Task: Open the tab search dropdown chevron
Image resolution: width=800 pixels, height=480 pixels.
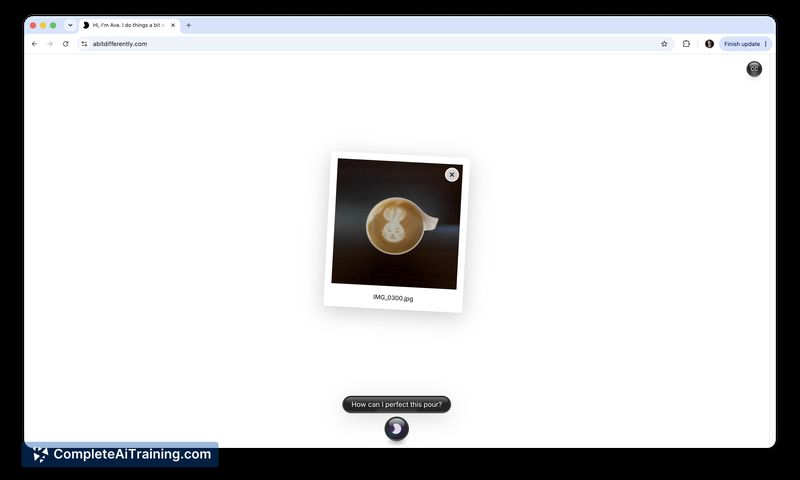Action: (x=70, y=25)
